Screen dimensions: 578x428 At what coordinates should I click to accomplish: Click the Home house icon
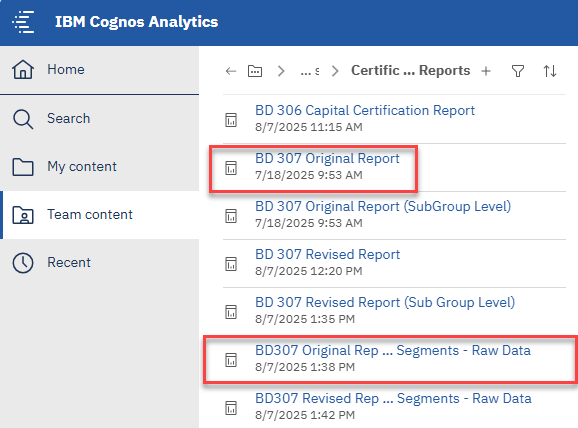tap(23, 69)
